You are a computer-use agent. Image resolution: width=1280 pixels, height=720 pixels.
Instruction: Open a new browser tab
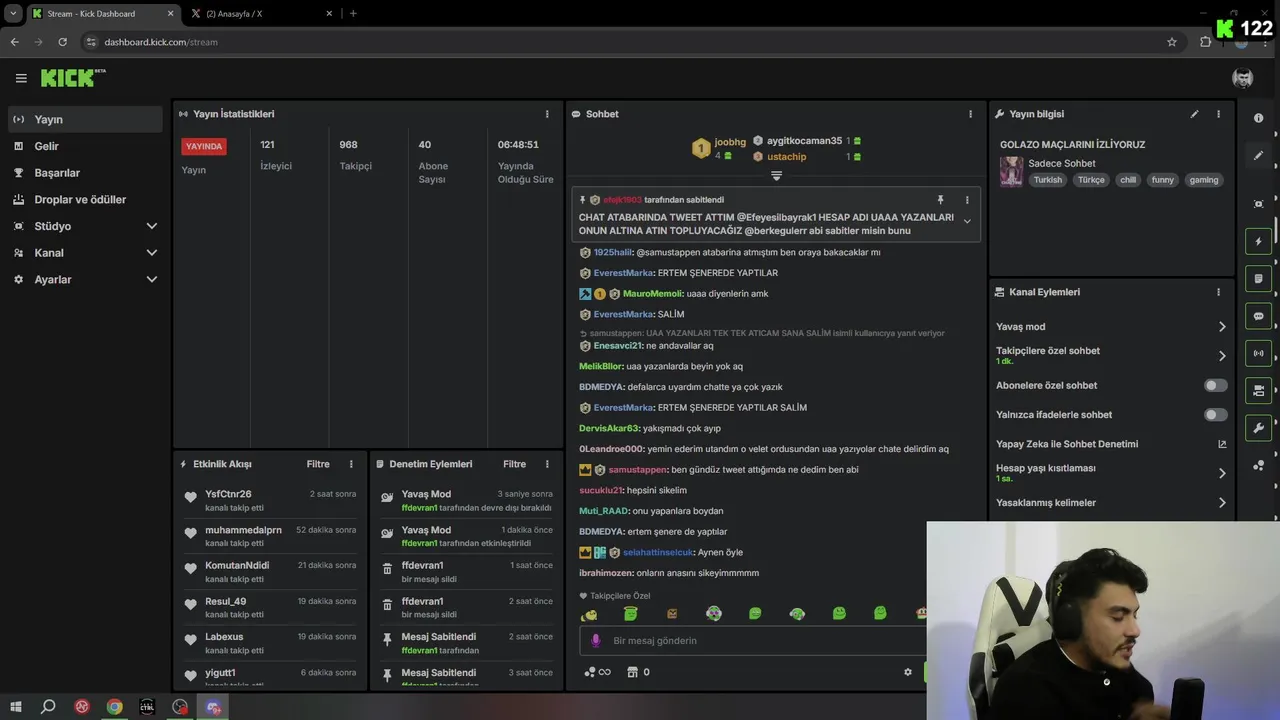point(353,13)
